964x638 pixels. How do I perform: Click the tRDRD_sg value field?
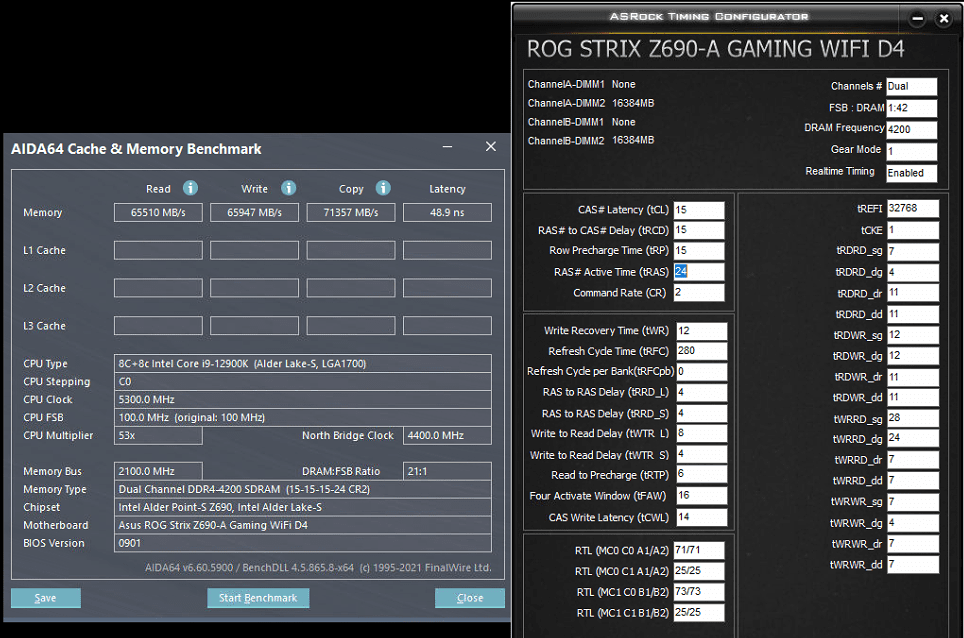[x=913, y=251]
